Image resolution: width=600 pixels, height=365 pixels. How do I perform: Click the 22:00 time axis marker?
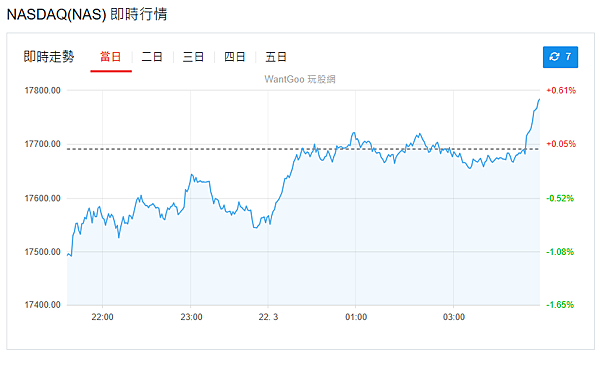[102, 317]
